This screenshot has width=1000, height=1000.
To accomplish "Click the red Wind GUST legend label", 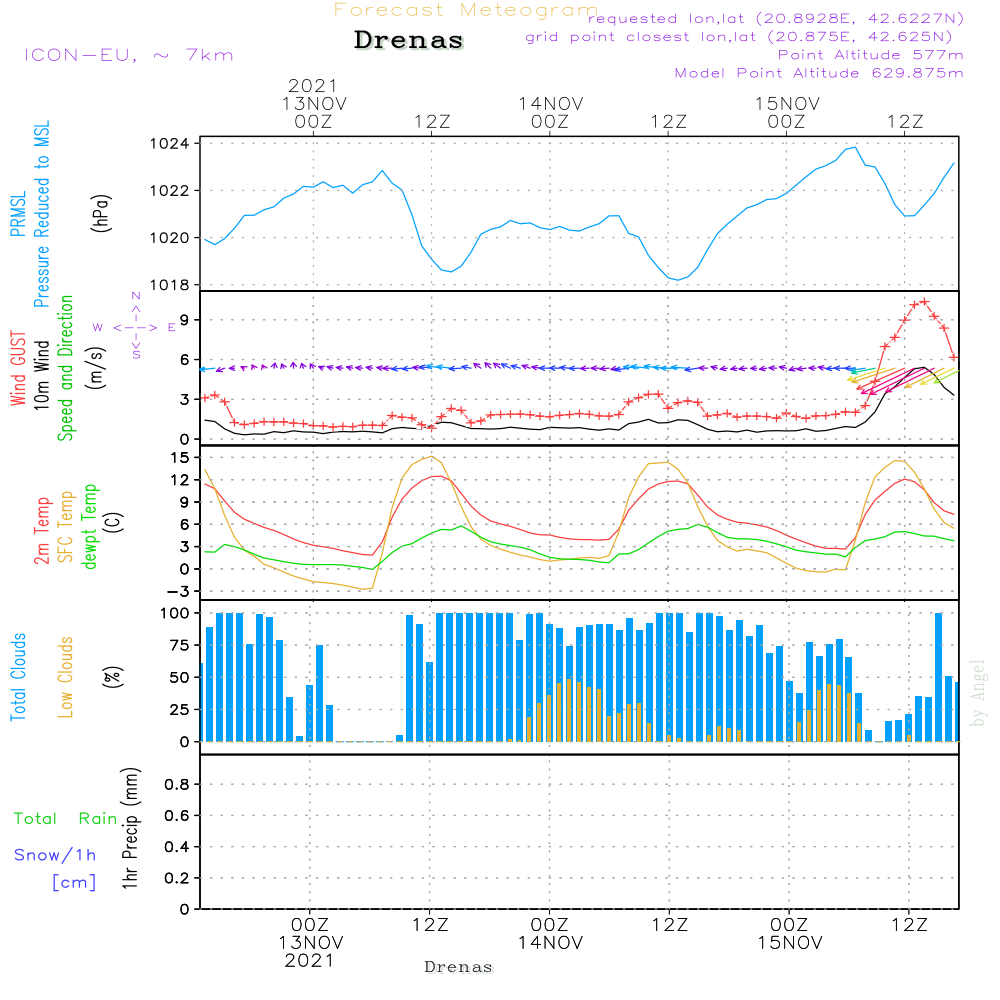I will [18, 370].
